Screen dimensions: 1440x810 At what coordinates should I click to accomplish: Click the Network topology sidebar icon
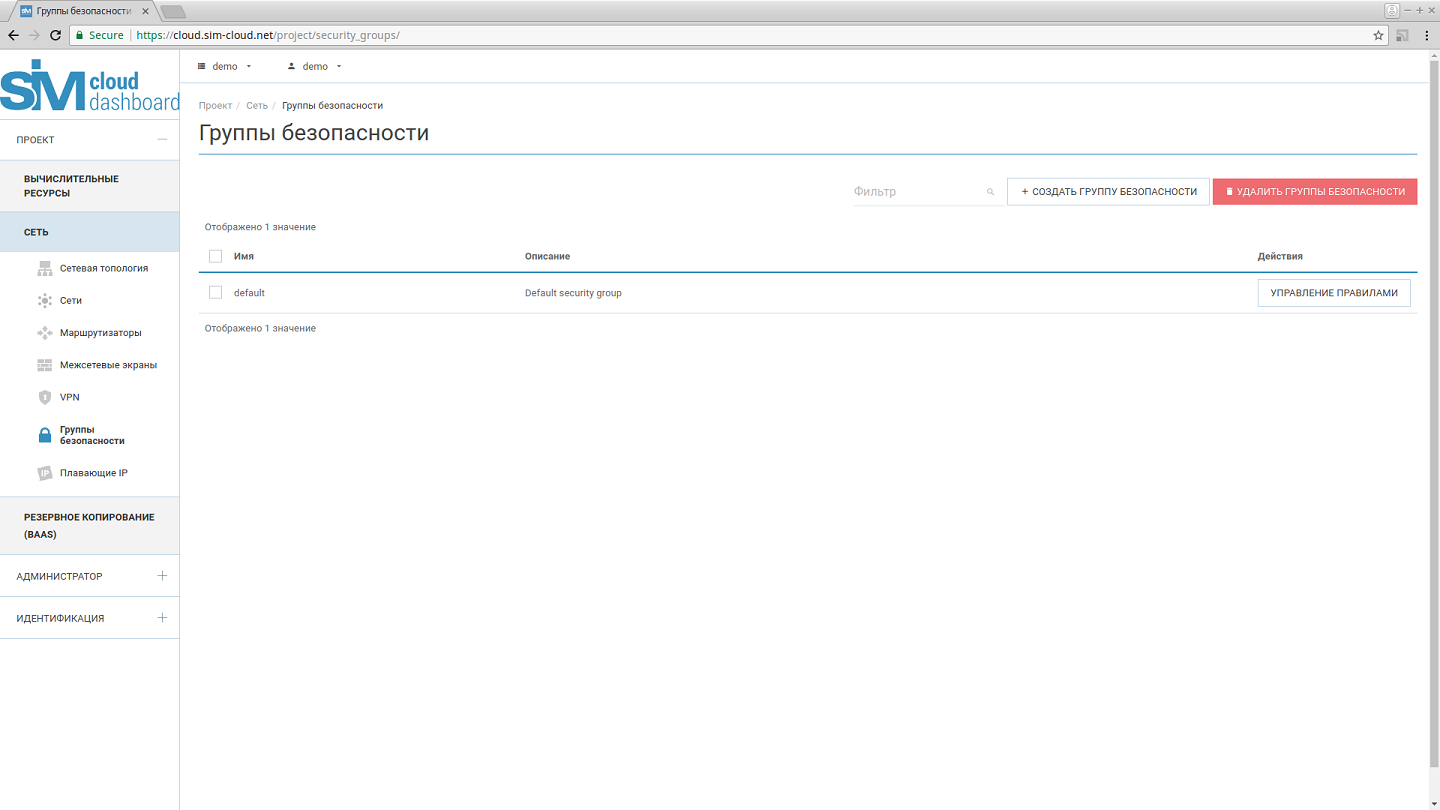[44, 268]
